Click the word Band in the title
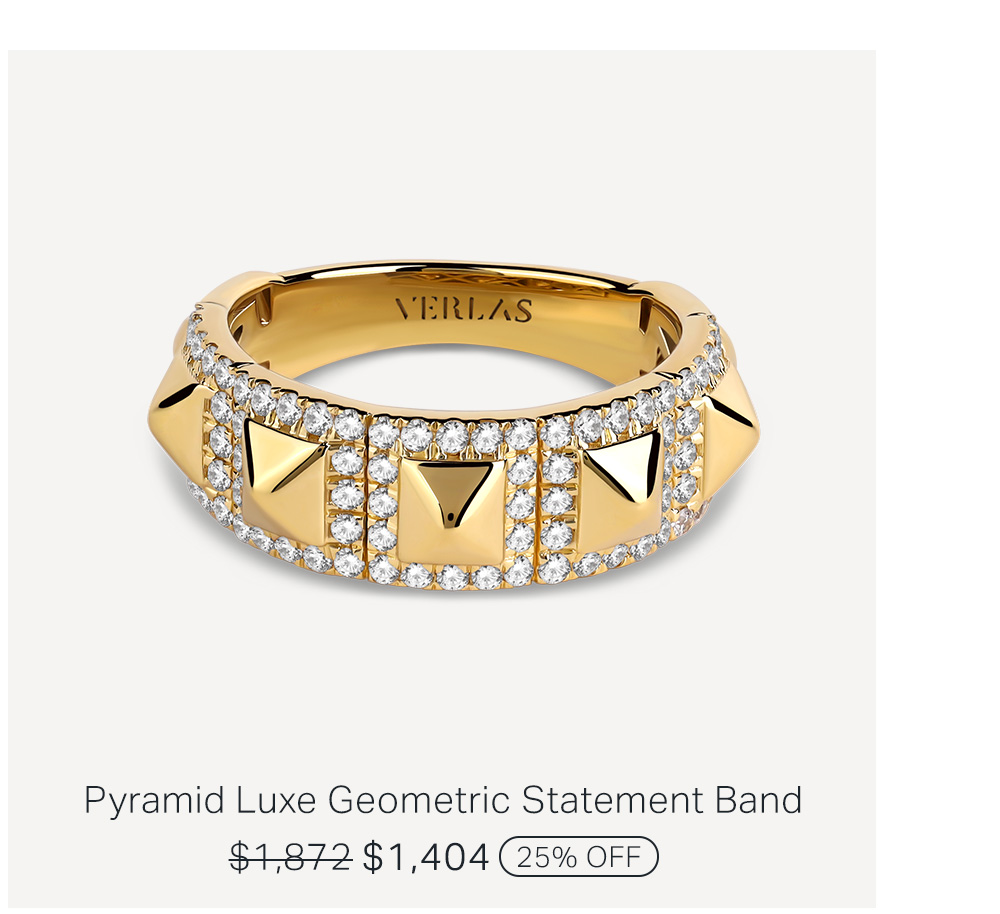Screen dimensions: 1000x914 point(758,800)
